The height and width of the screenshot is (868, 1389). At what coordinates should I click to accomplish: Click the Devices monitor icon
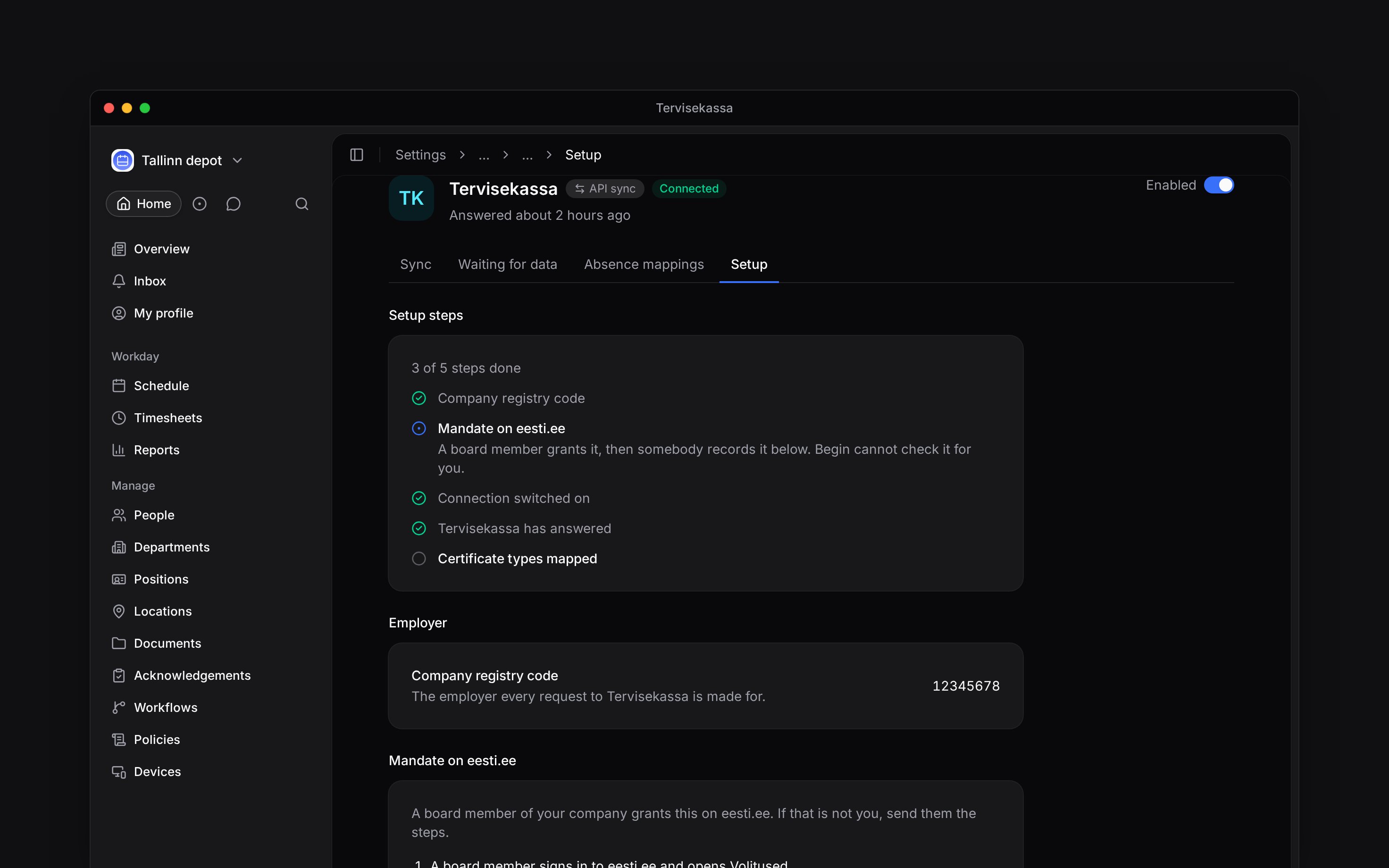[119, 772]
